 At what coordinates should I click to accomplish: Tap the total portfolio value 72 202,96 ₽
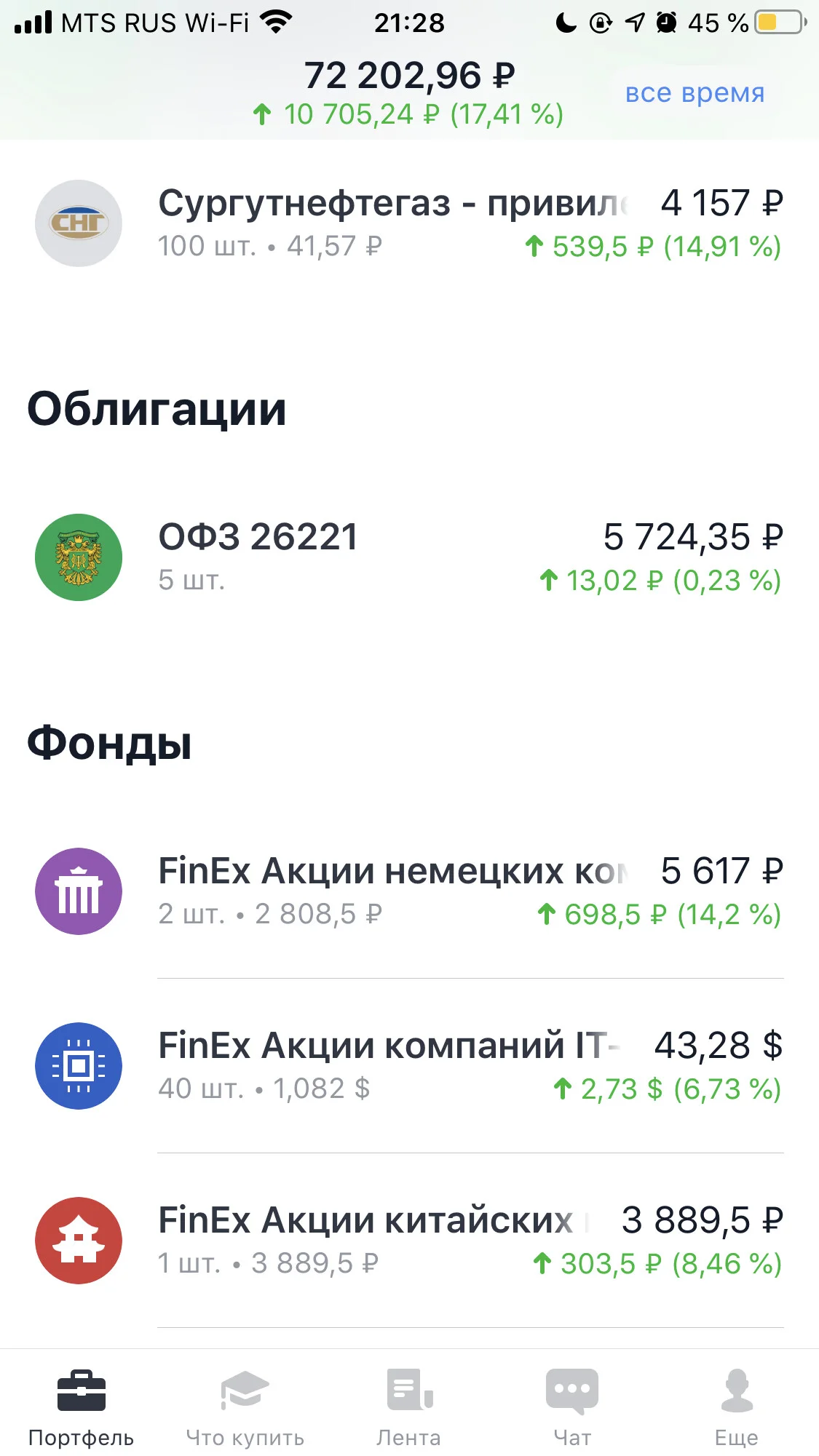click(x=409, y=75)
